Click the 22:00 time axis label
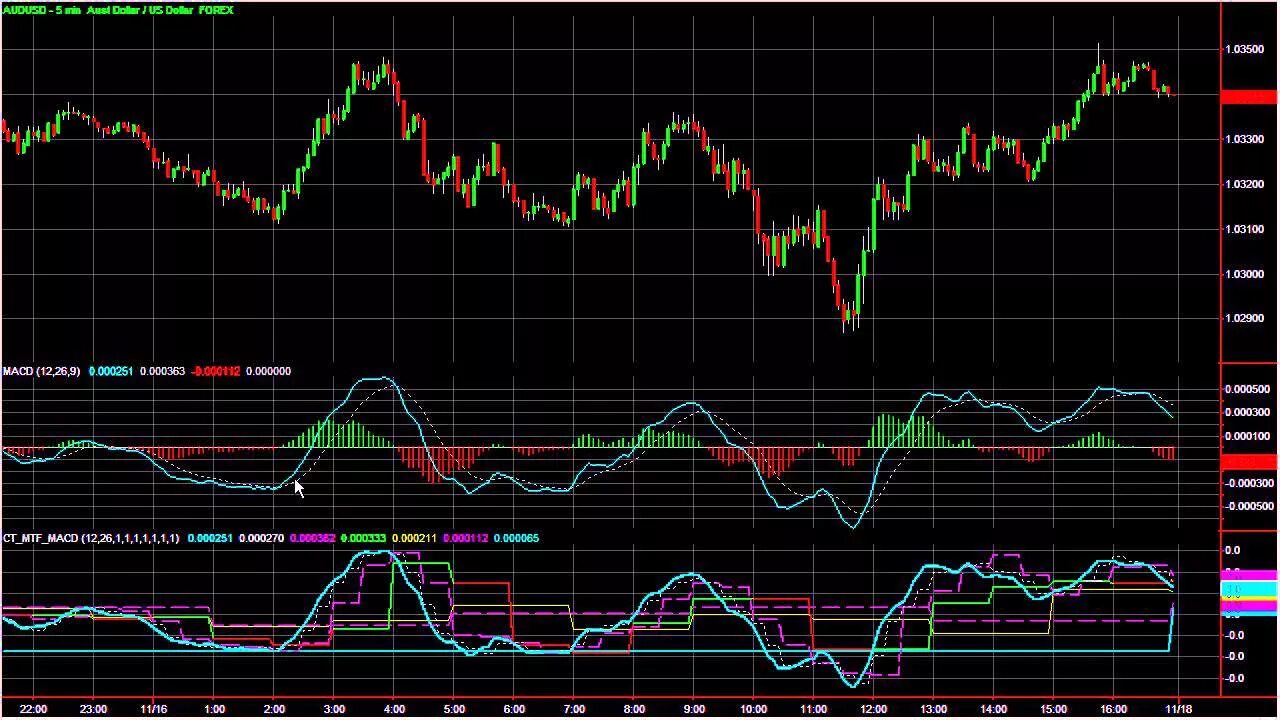Image resolution: width=1280 pixels, height=720 pixels. pos(33,709)
